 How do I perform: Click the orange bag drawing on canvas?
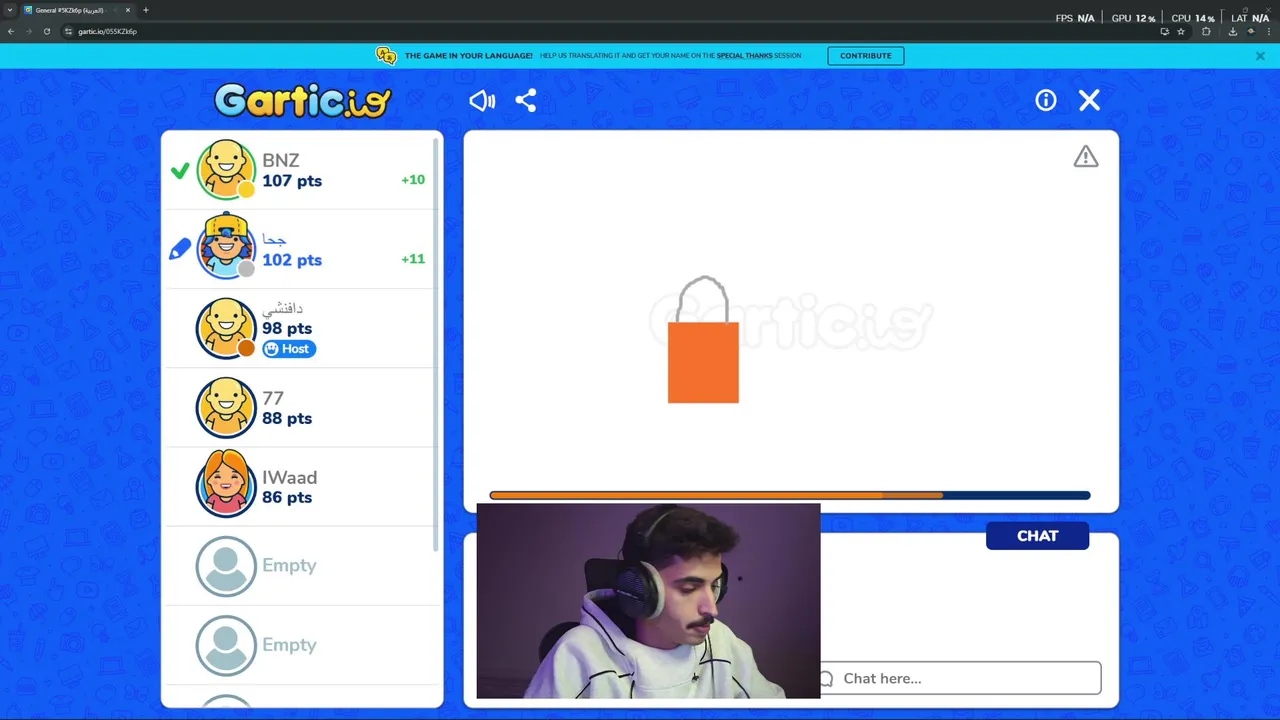pos(703,341)
